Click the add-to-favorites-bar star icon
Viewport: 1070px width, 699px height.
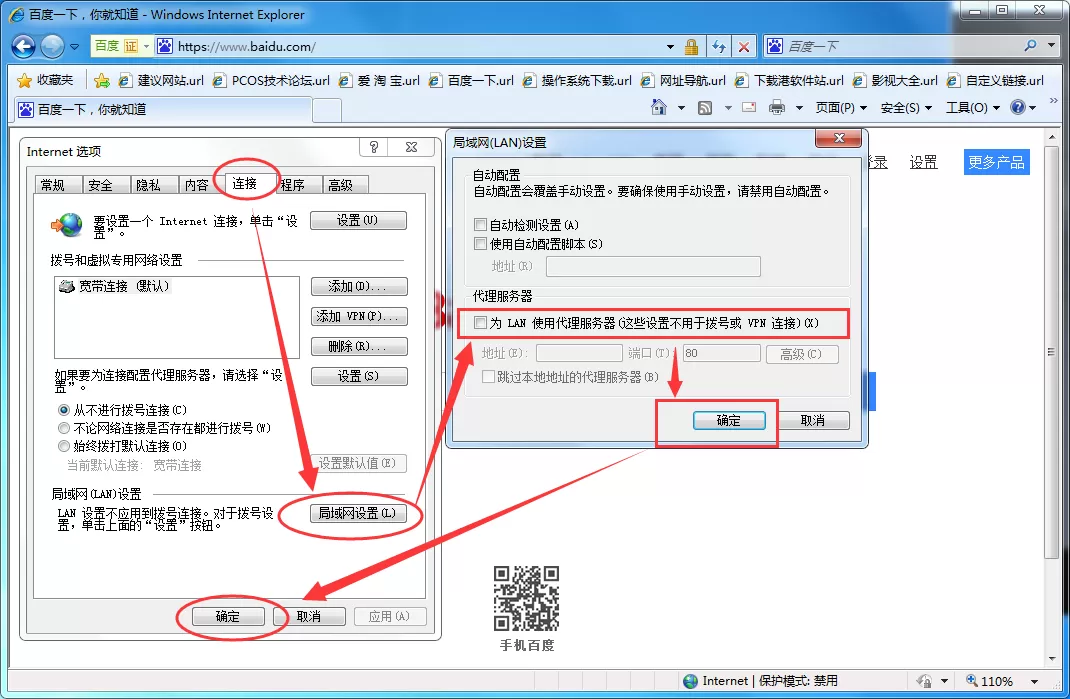point(102,81)
